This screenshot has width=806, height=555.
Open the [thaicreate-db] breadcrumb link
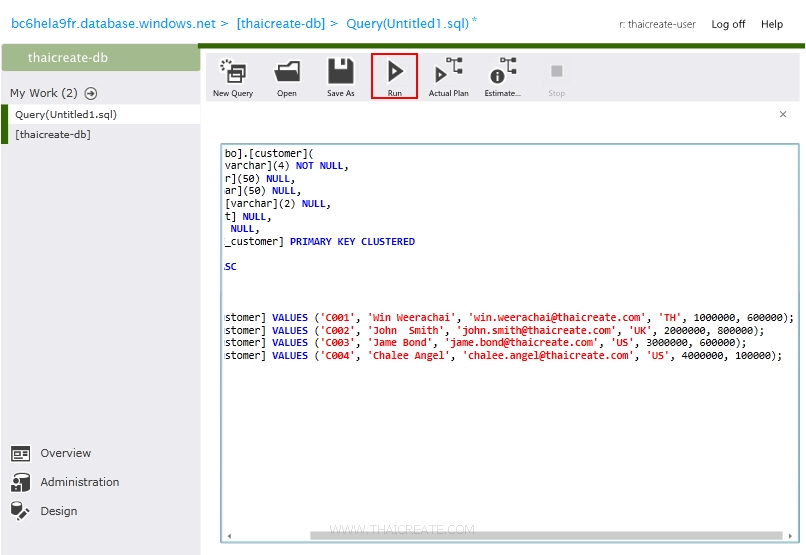point(280,23)
